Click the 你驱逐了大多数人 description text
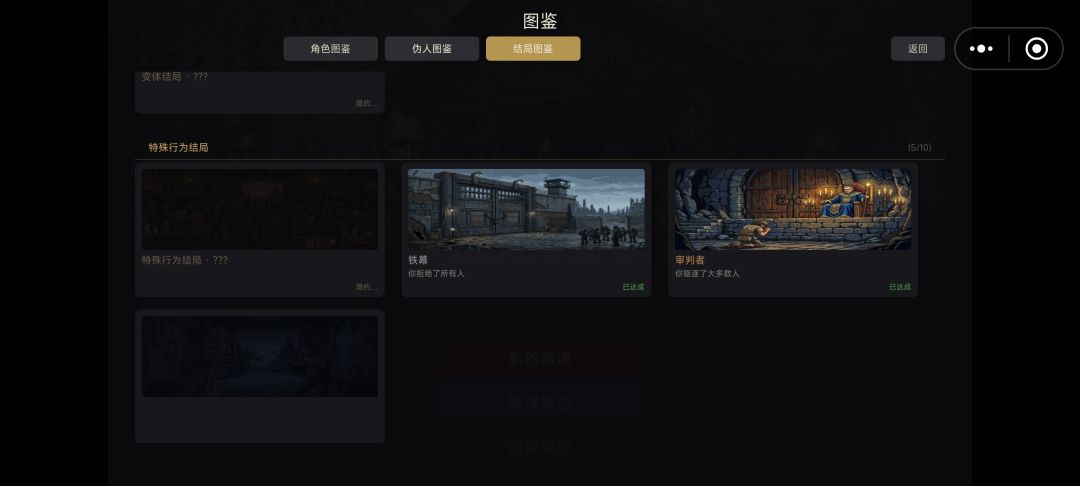This screenshot has width=1080, height=486. 707,273
